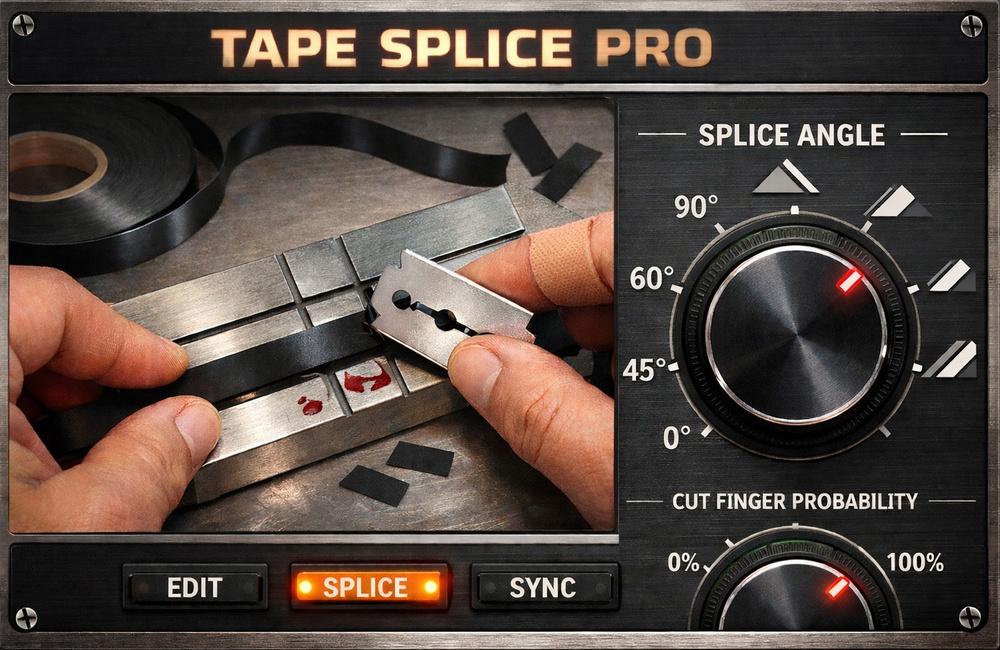The height and width of the screenshot is (650, 1000).
Task: Set splice angle to 0° label
Action: (x=677, y=438)
